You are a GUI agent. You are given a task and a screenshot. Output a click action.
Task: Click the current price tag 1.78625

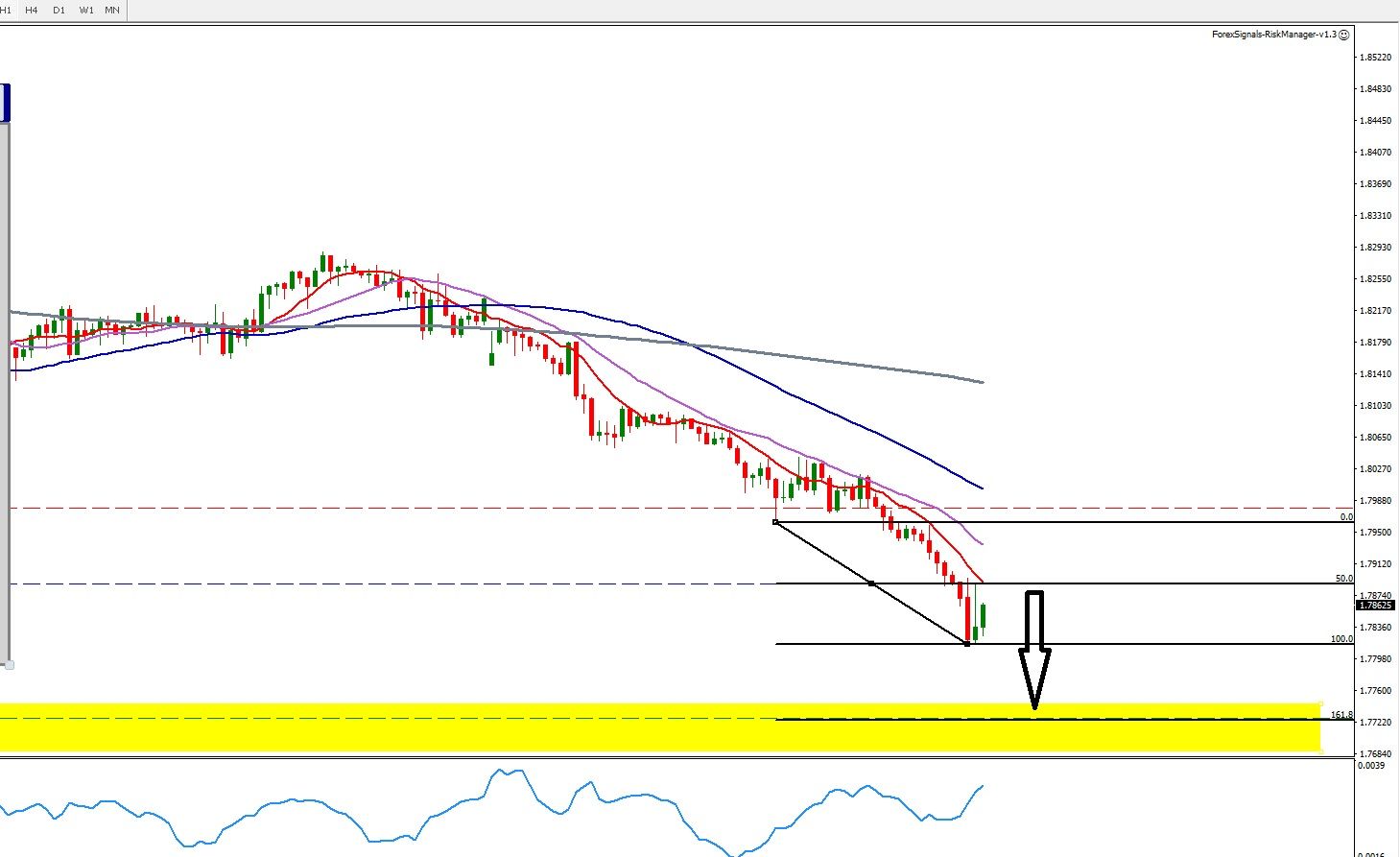pyautogui.click(x=1376, y=606)
